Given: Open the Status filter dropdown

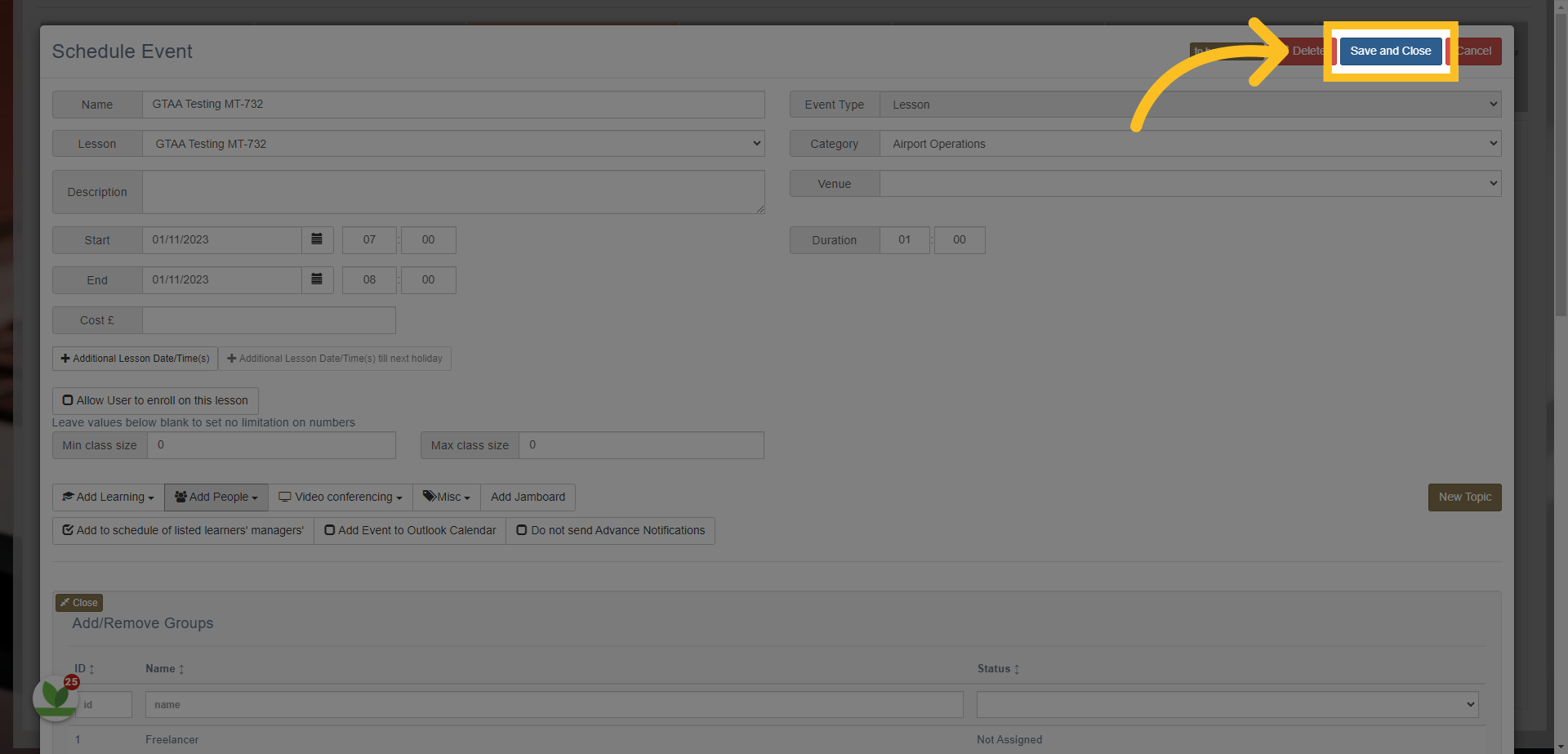Looking at the screenshot, I should [1227, 705].
